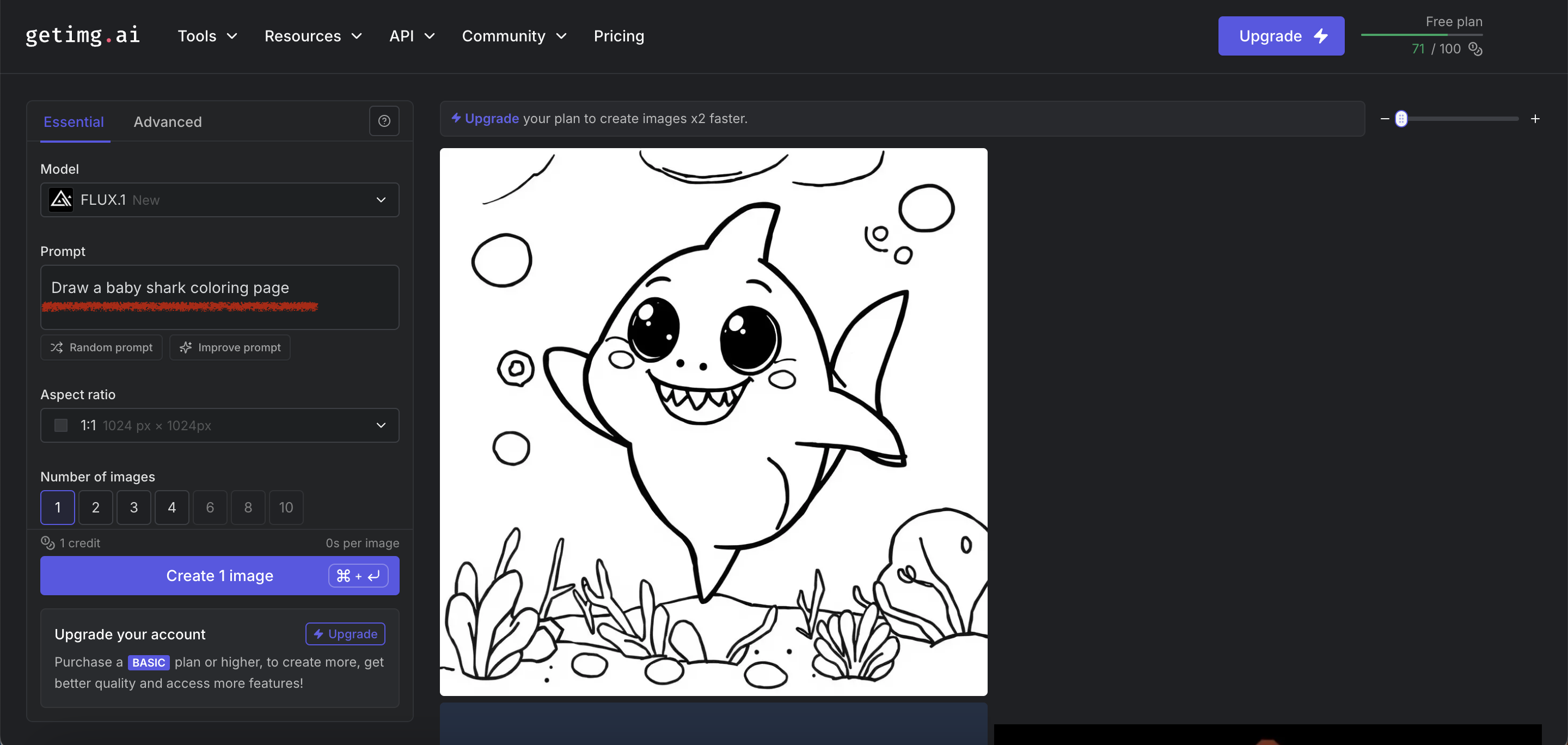The image size is (1568, 745).
Task: Click the credits coins icon near 71/100
Action: pos(1475,48)
